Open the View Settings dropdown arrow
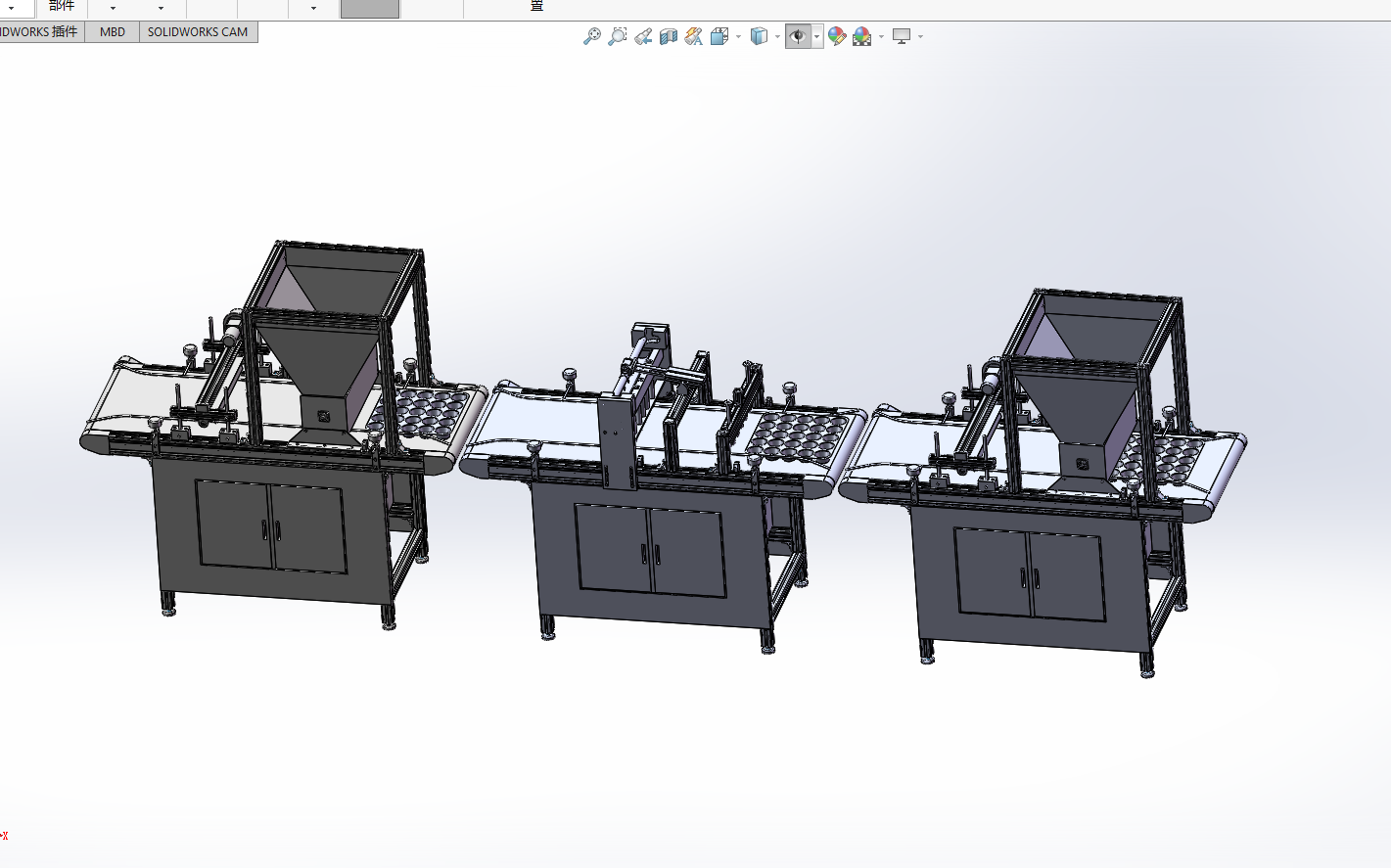This screenshot has height=868, width=1391. 920,37
